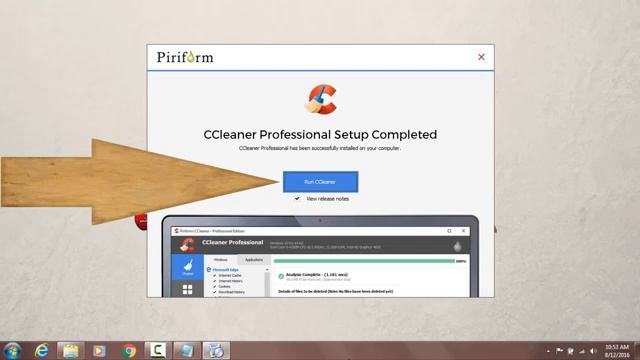Open the network status tray icon
The image size is (640, 360).
tap(582, 351)
